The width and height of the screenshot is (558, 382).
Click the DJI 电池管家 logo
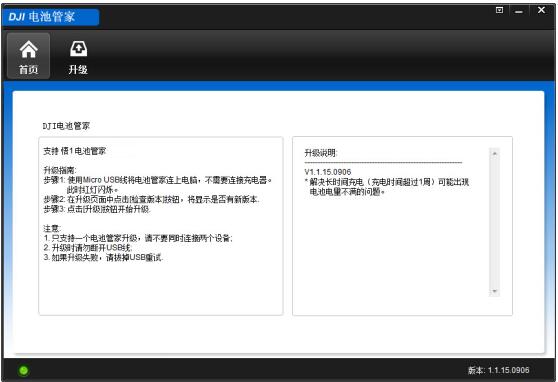[x=50, y=17]
